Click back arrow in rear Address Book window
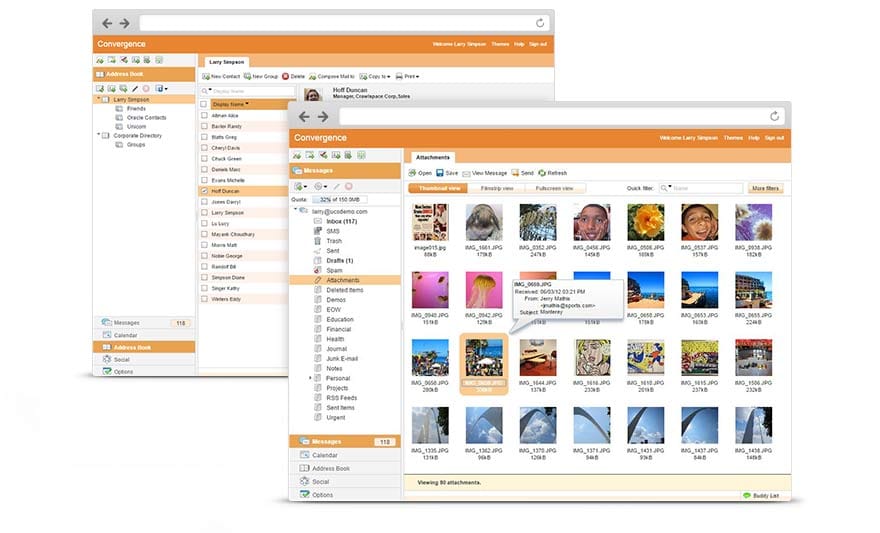Viewport: 880px width, 533px height. 107,23
